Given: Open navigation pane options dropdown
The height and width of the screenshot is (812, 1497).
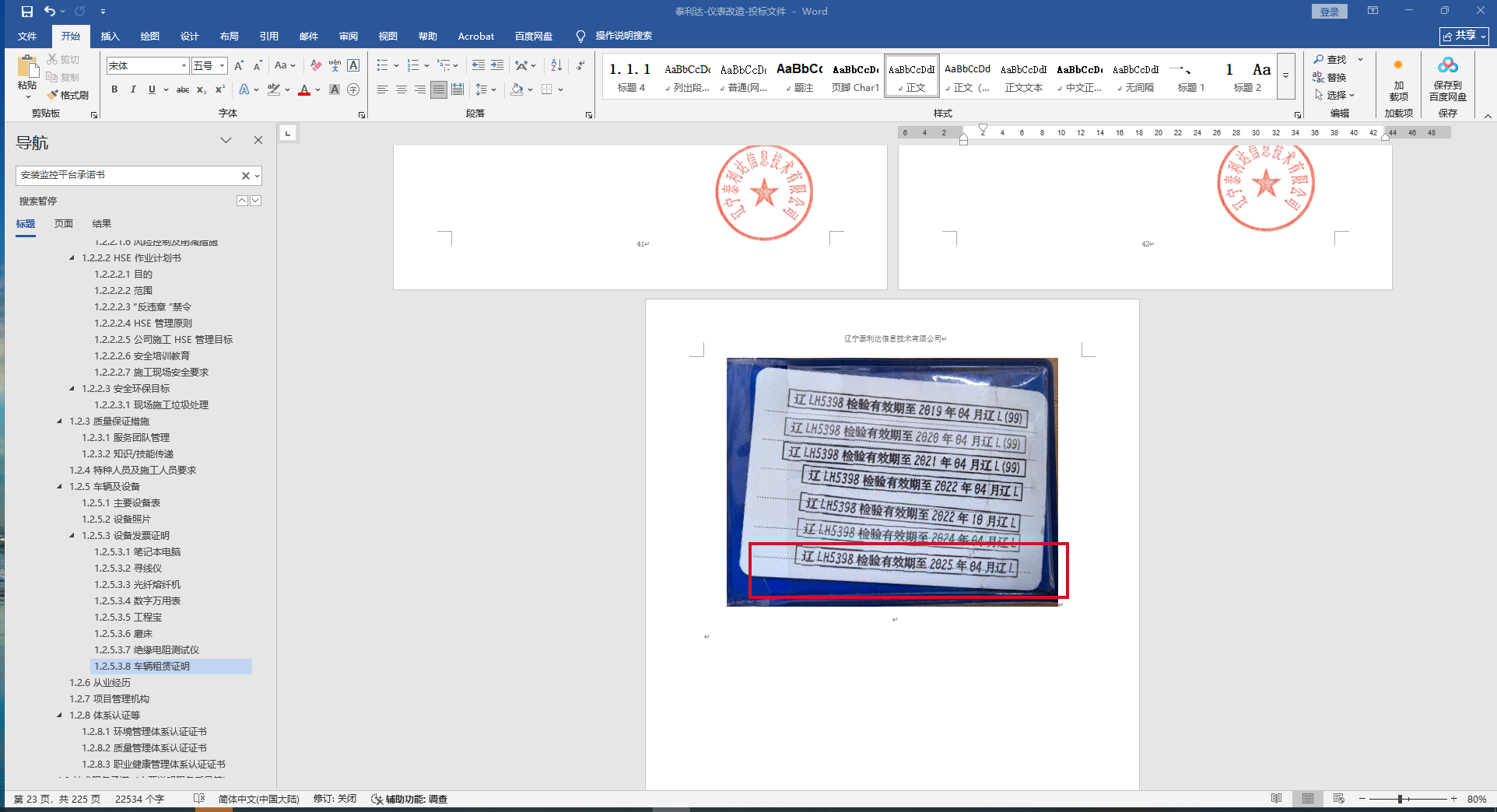Looking at the screenshot, I should [226, 140].
